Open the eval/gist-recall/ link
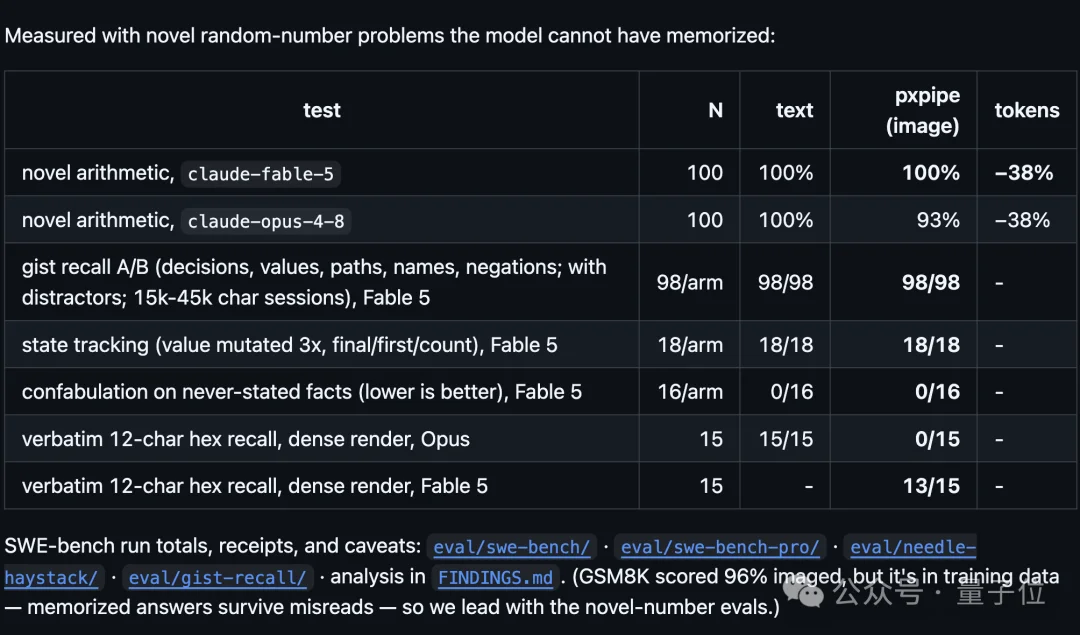Image resolution: width=1080 pixels, height=635 pixels. point(217,578)
